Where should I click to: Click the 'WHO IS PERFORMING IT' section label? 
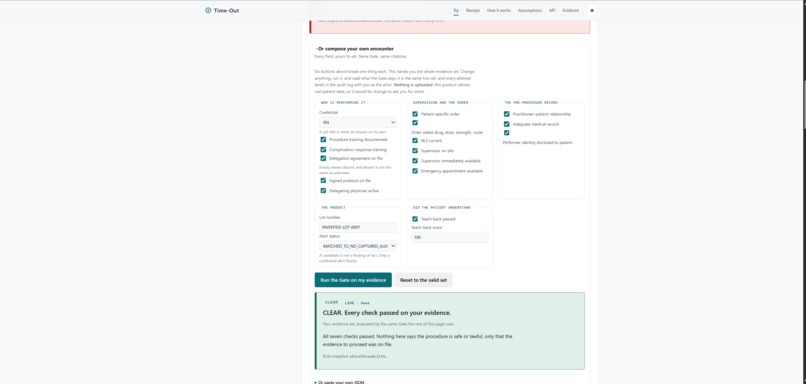343,102
